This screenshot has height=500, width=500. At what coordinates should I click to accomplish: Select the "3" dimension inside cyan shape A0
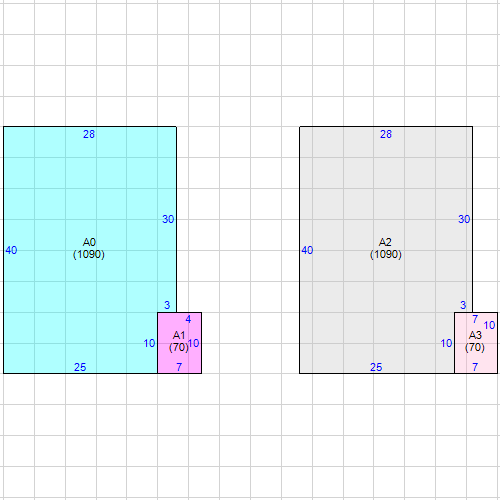(167, 305)
